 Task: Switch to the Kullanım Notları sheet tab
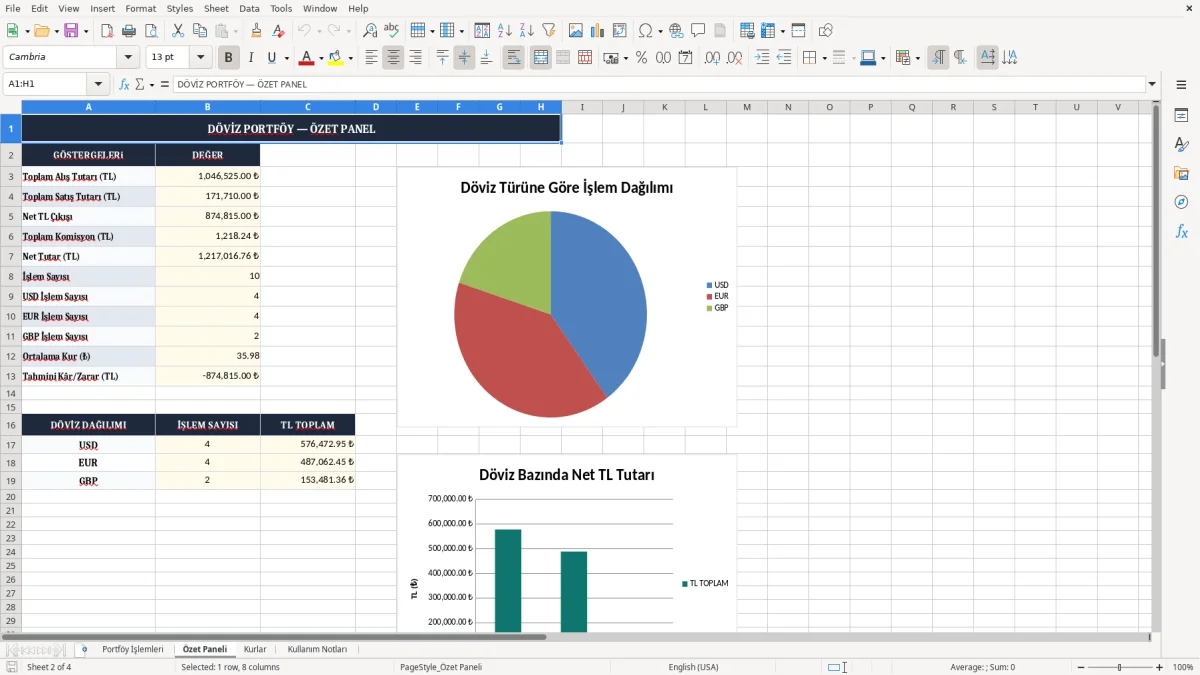point(317,649)
